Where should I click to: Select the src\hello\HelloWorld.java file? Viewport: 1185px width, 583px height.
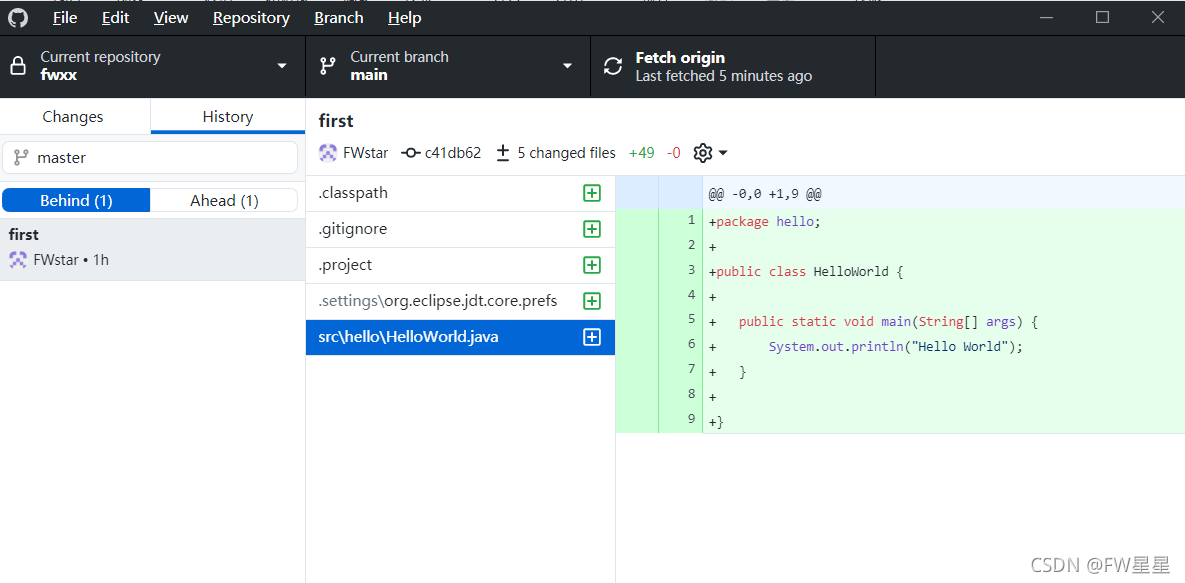click(460, 337)
